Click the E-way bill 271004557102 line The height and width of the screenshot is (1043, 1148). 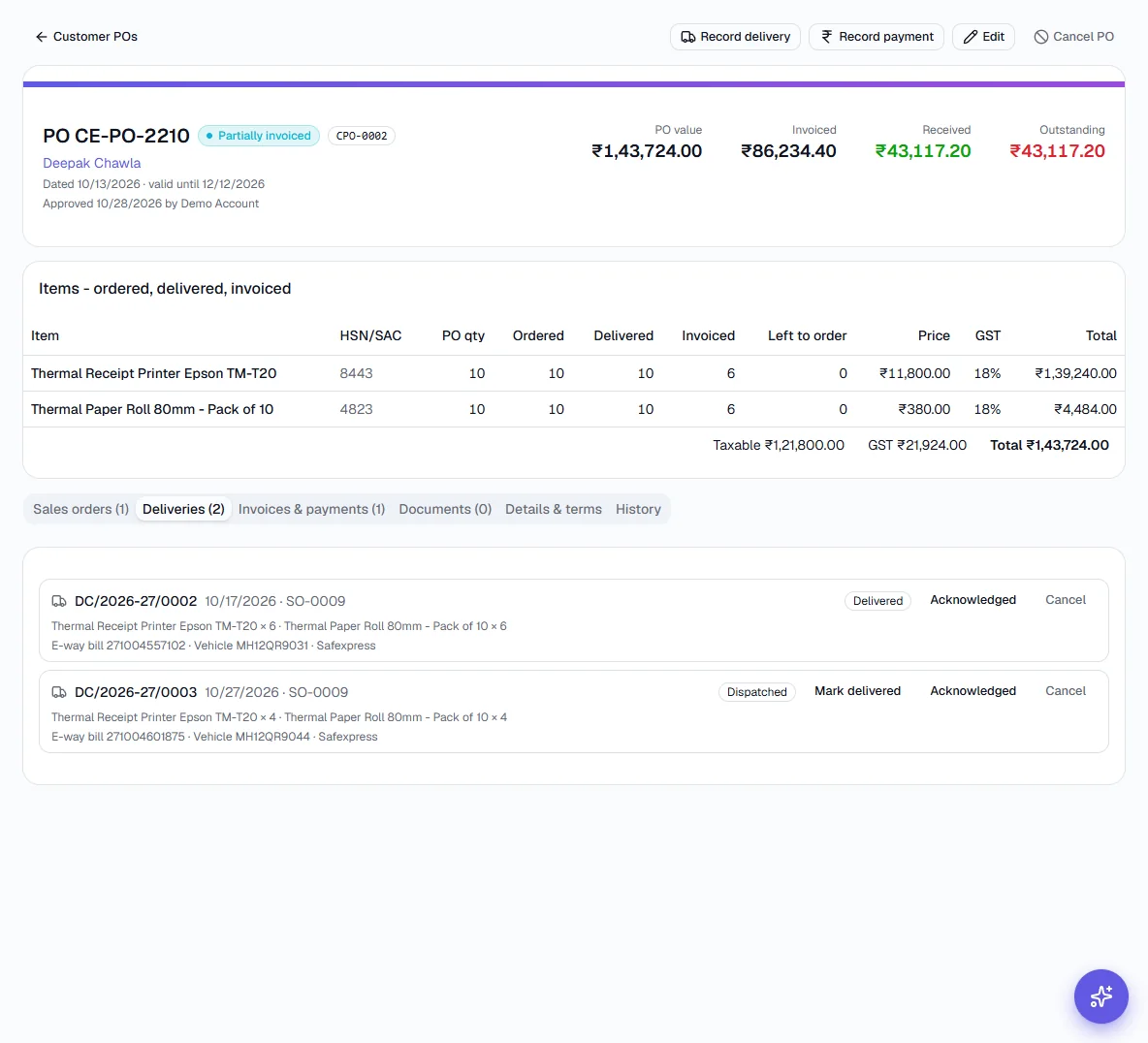point(213,646)
